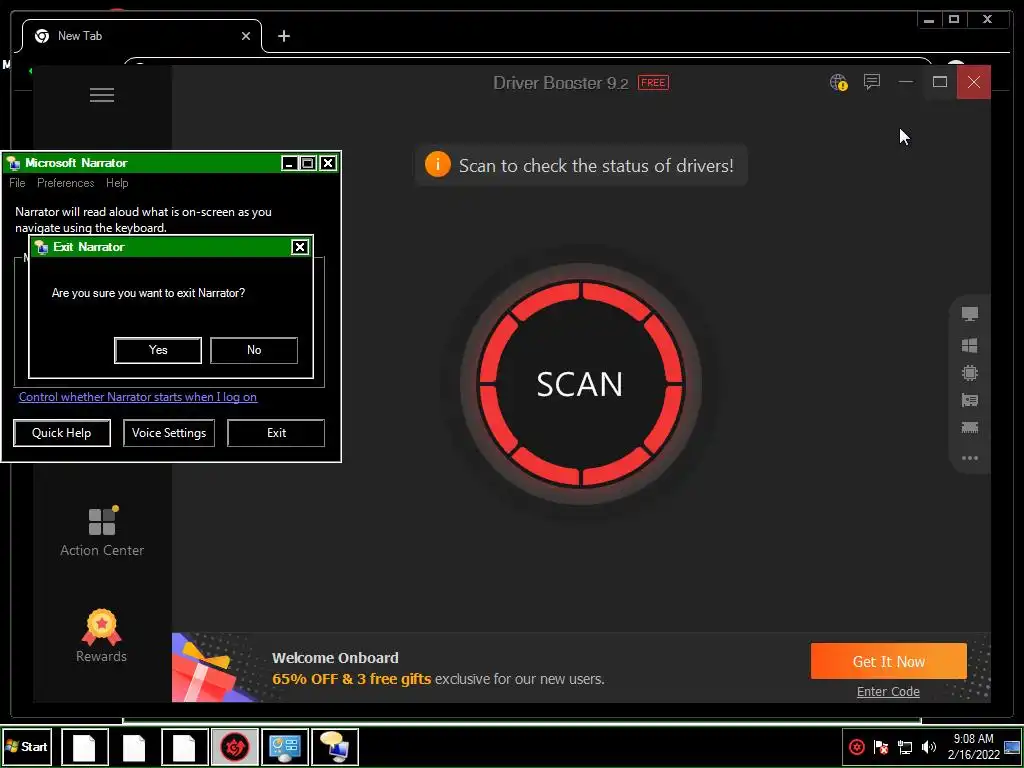Click the Action Center flag tray icon
Image resolution: width=1024 pixels, height=768 pixels.
(x=881, y=746)
